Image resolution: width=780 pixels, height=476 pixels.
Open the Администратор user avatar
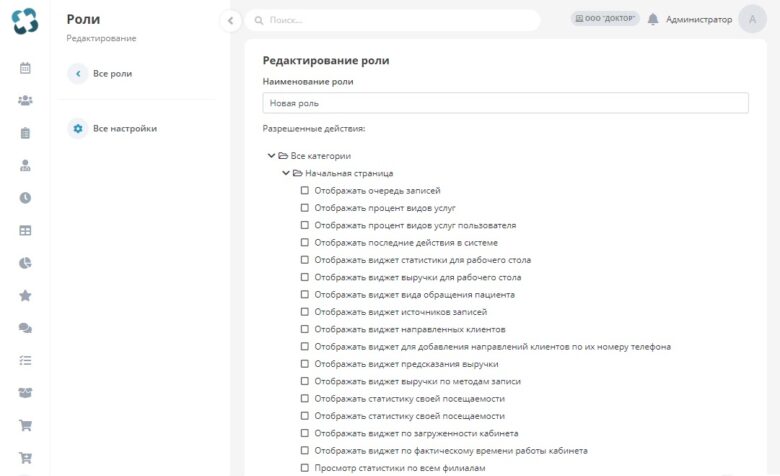click(752, 19)
